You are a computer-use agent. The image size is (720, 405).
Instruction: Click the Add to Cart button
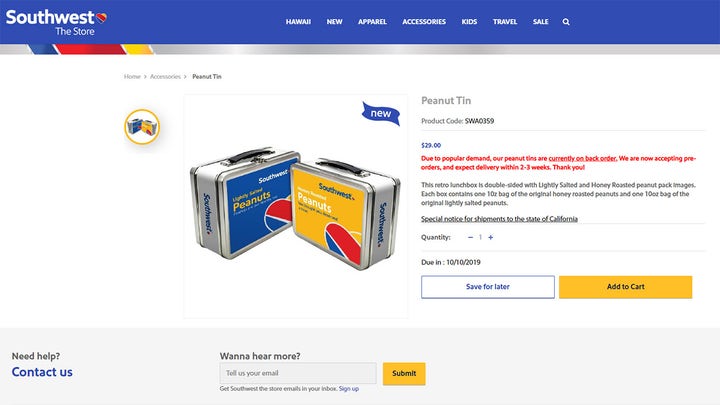pos(625,287)
